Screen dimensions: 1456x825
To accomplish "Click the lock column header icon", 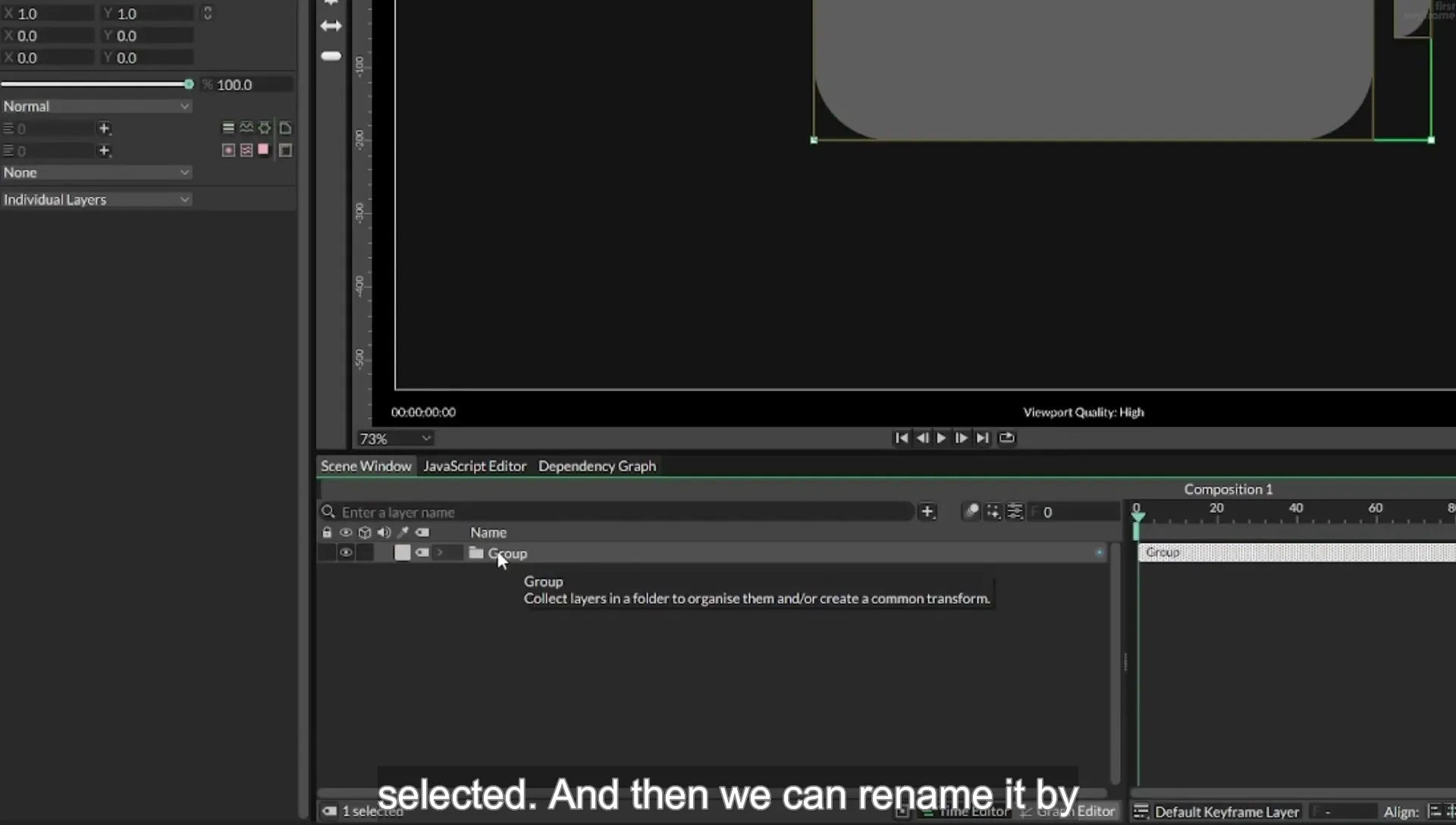I will (327, 532).
